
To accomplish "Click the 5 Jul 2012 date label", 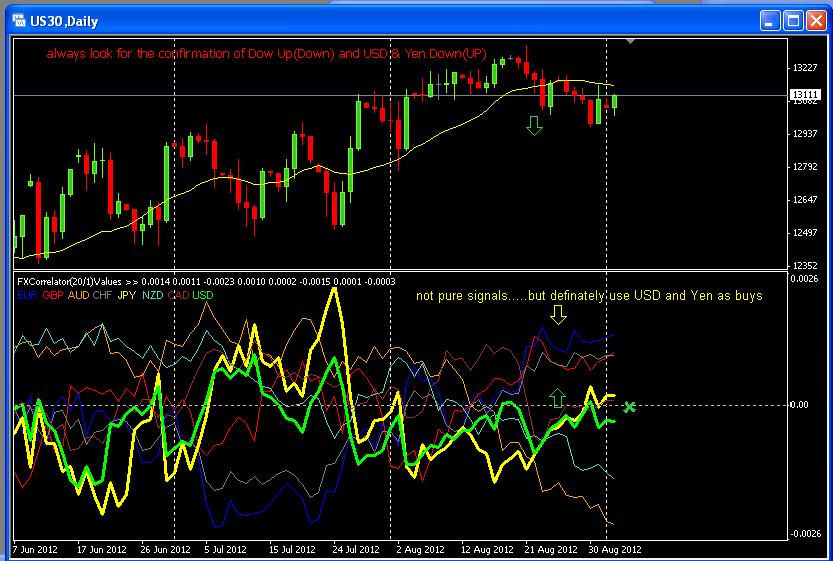I will [x=226, y=549].
